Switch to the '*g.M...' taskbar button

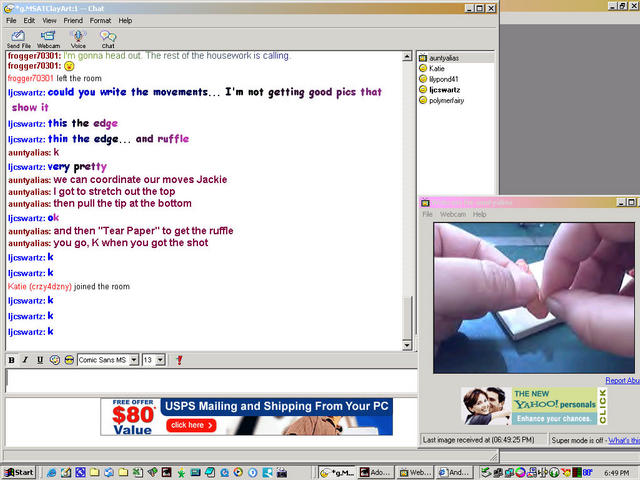click(337, 473)
